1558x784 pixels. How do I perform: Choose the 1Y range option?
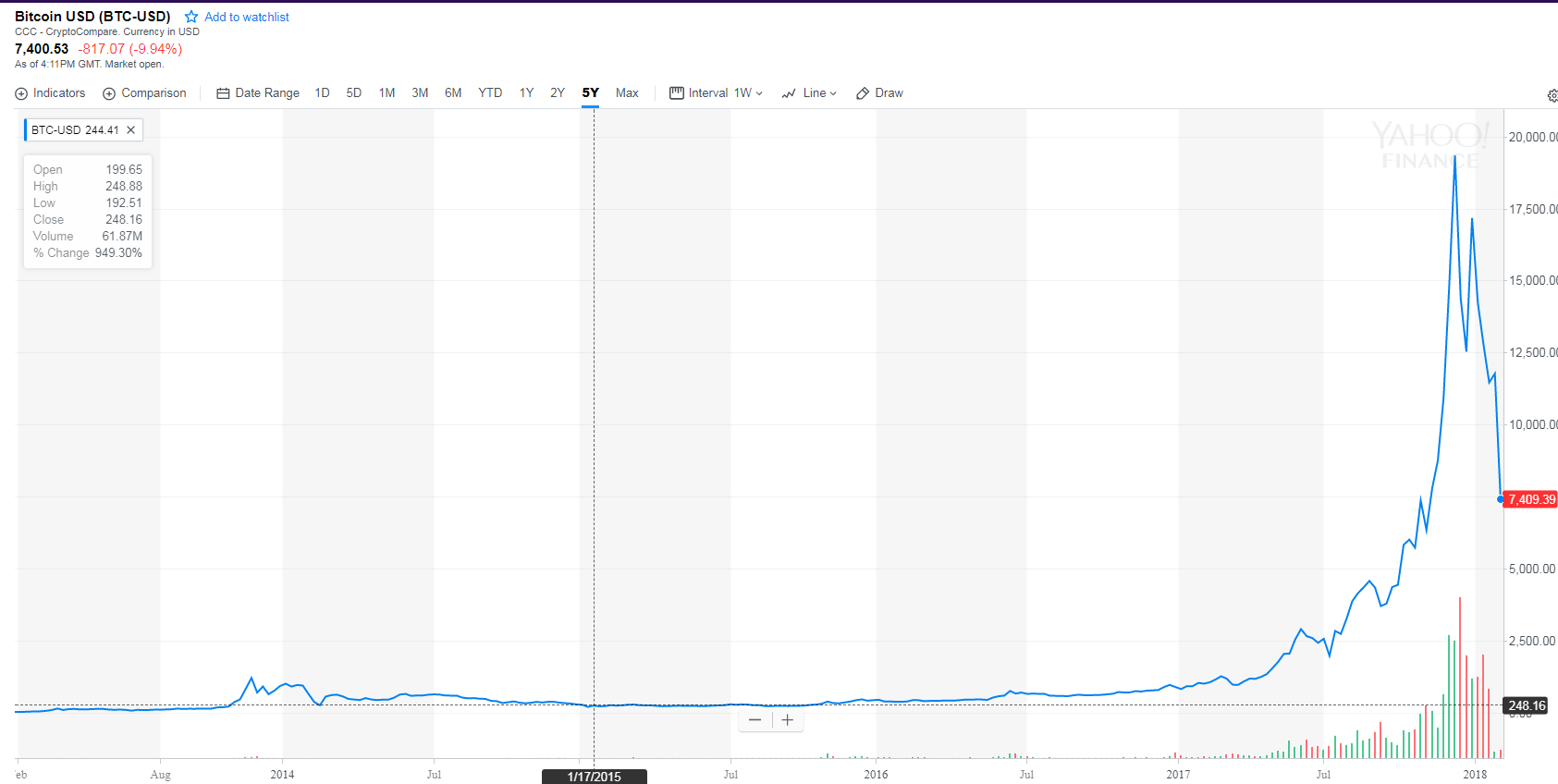click(526, 93)
